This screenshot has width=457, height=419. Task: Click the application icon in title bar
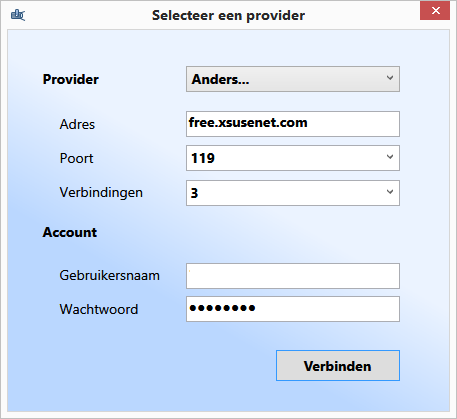[x=18, y=15]
